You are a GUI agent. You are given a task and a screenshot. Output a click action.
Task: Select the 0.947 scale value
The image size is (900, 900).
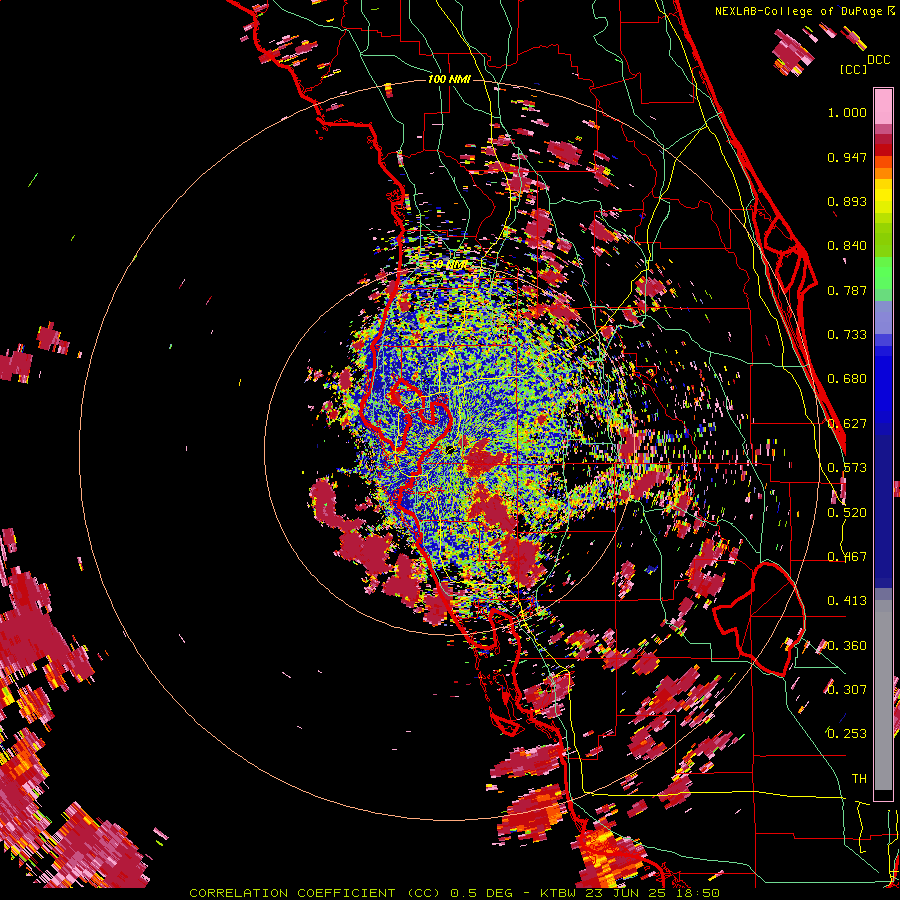(847, 157)
